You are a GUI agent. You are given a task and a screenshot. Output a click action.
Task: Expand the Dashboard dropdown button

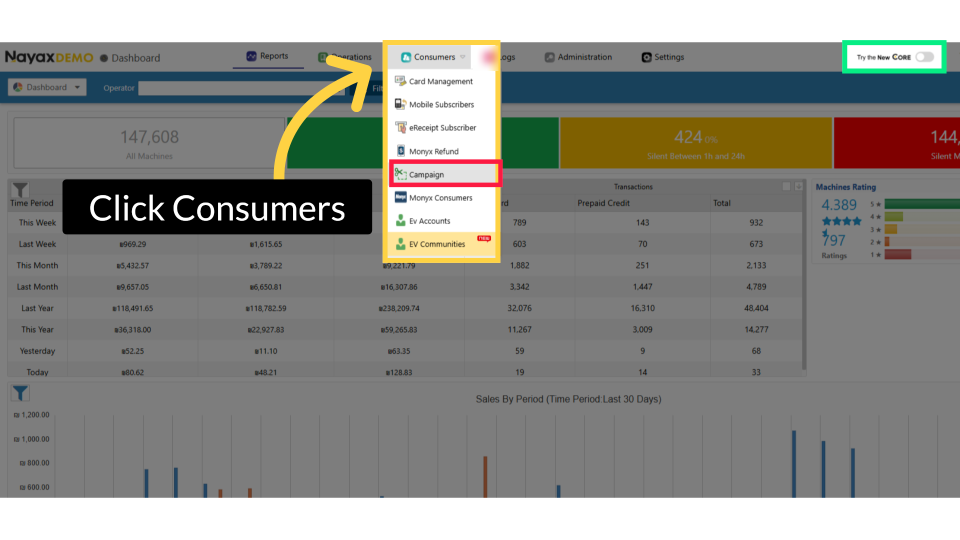[47, 87]
